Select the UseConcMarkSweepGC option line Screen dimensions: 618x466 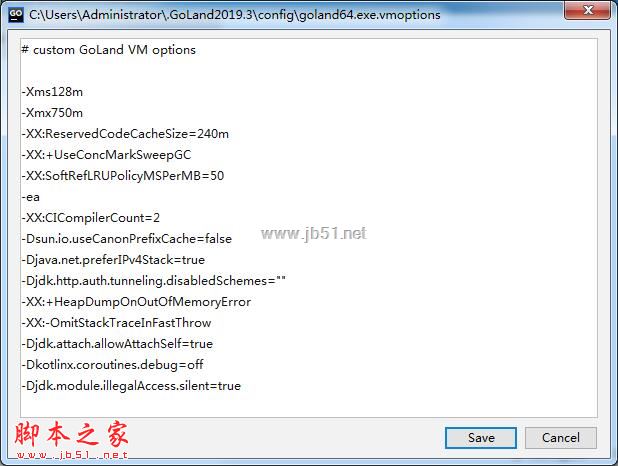coord(106,155)
